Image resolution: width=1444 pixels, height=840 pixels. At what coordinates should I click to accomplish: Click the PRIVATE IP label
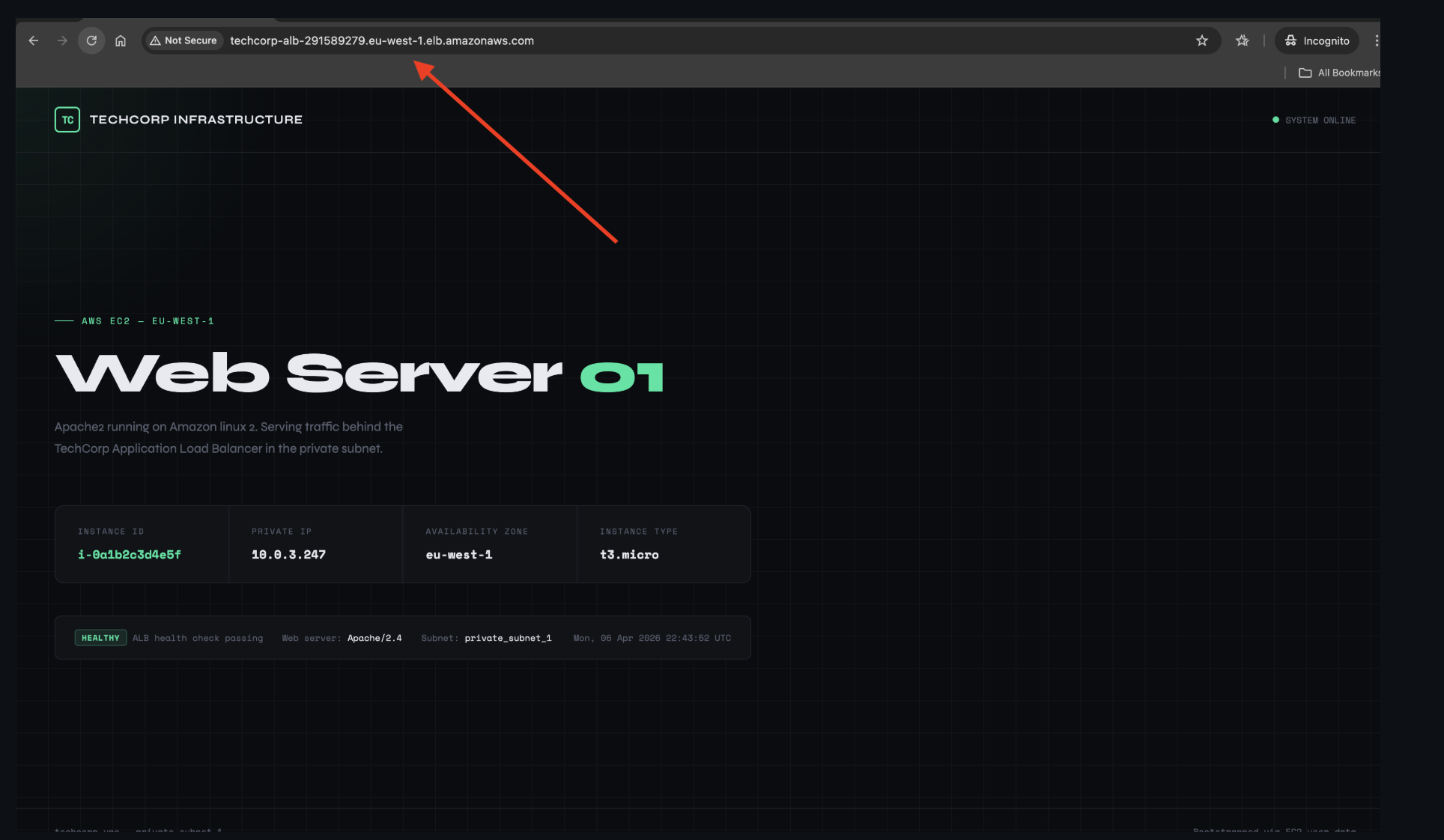[x=282, y=532]
